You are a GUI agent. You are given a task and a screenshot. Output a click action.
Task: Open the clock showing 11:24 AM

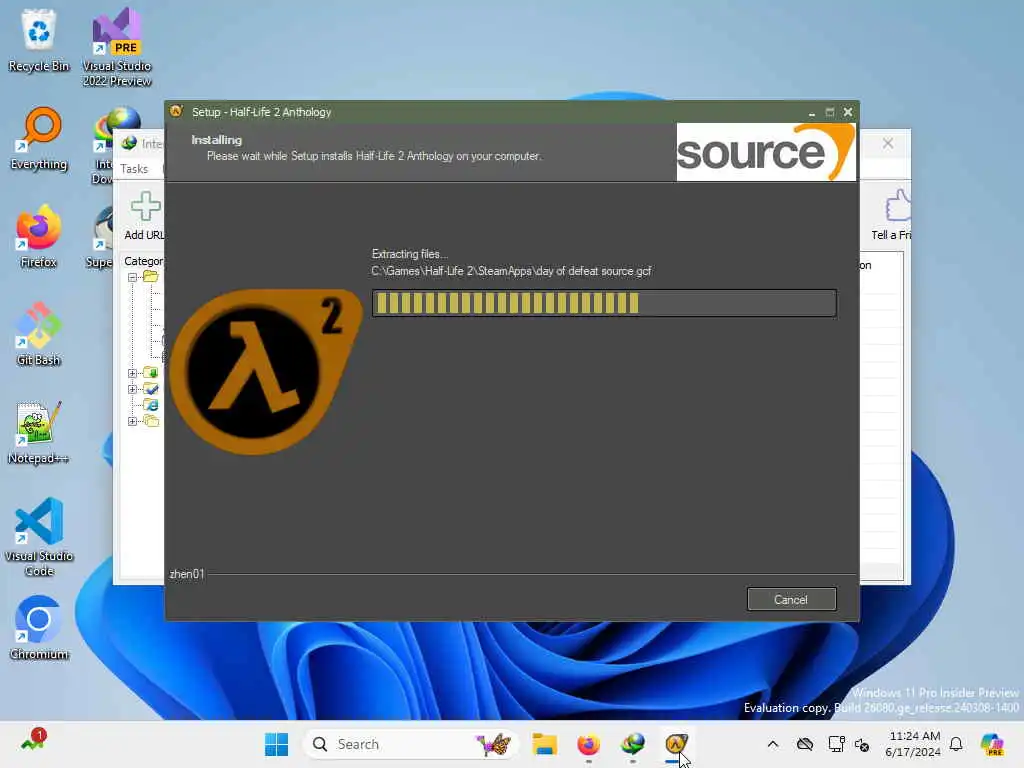[914, 744]
